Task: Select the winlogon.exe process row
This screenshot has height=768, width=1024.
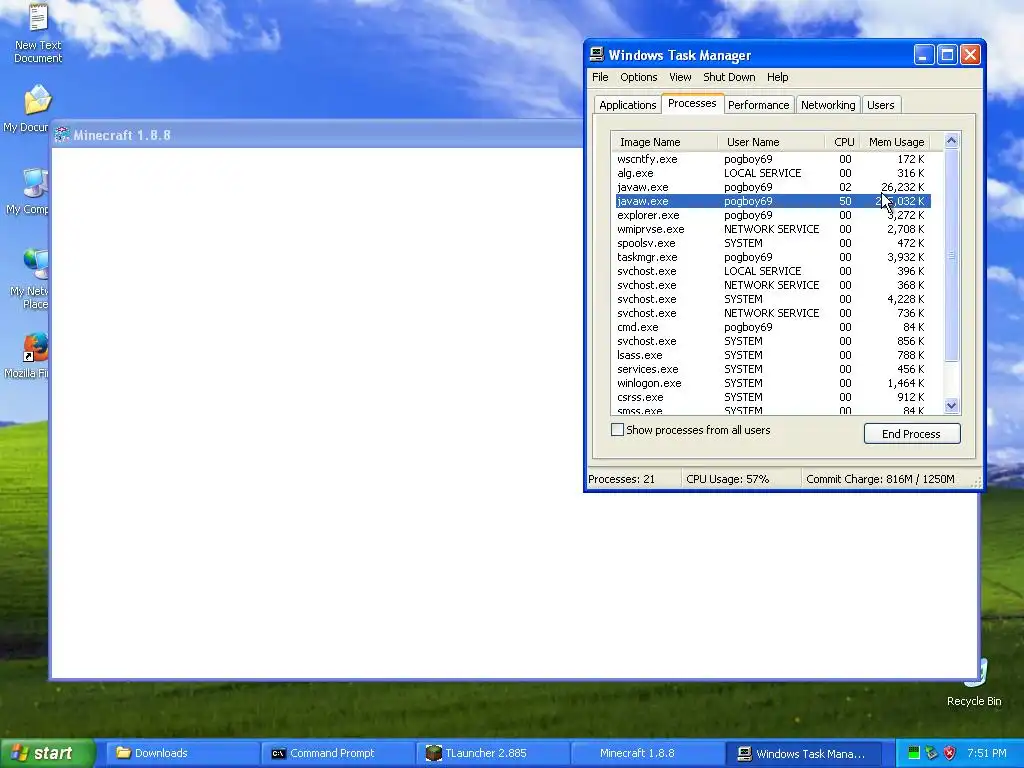Action: tap(773, 383)
